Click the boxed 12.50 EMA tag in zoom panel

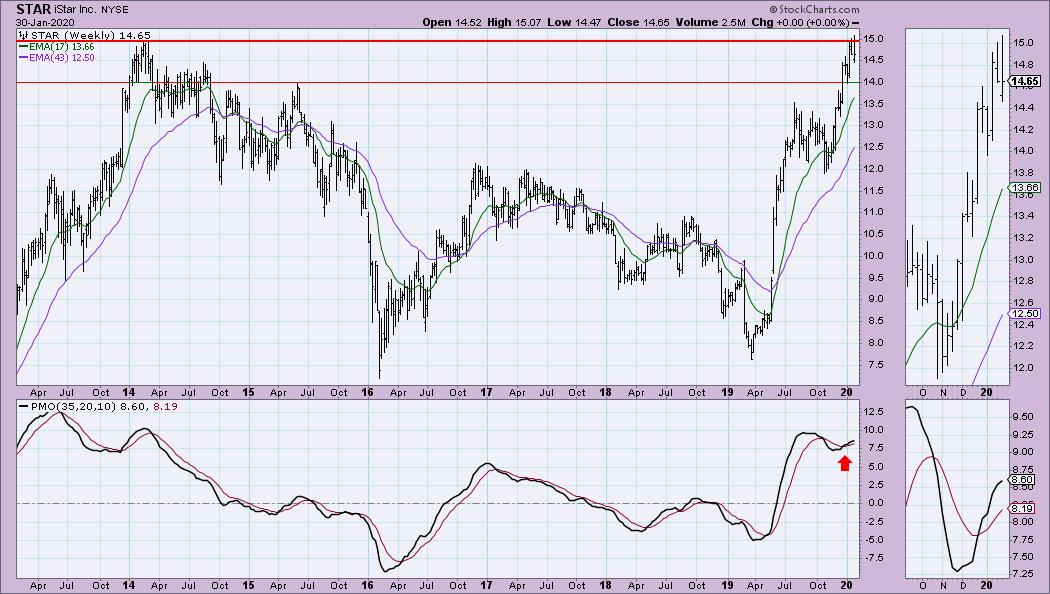[x=1026, y=313]
